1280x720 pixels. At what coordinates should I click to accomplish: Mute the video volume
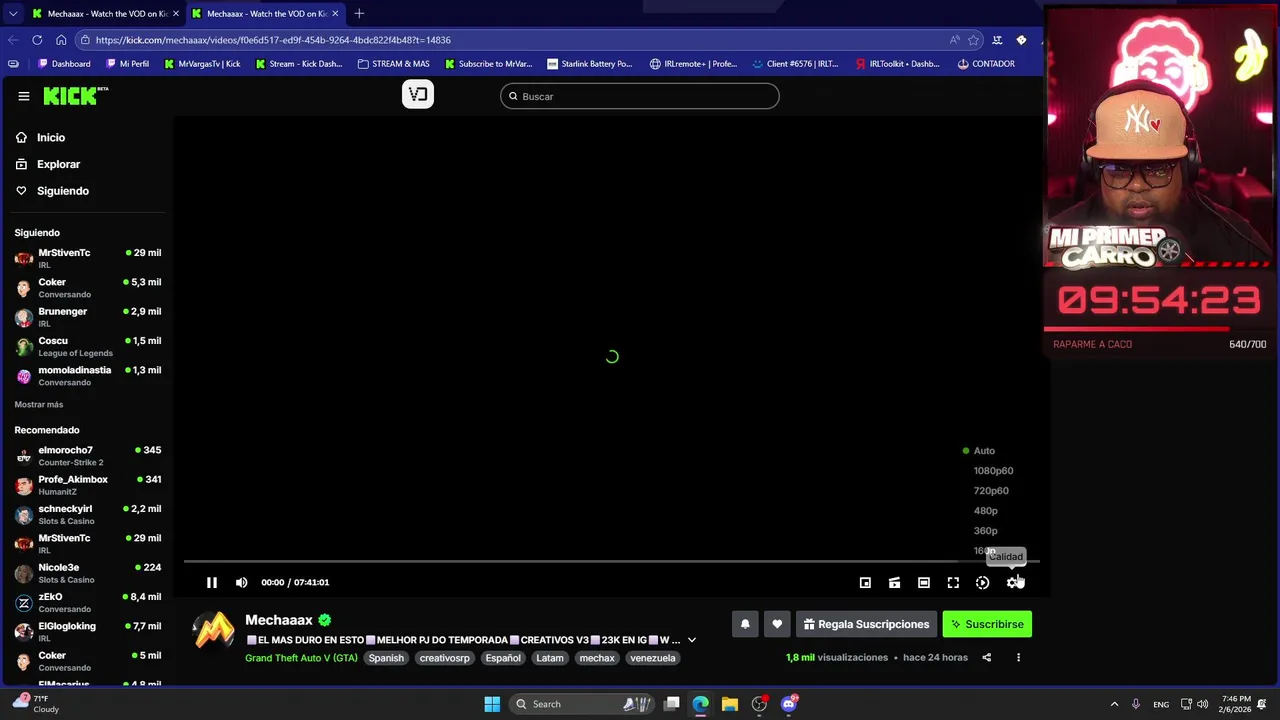pos(241,582)
